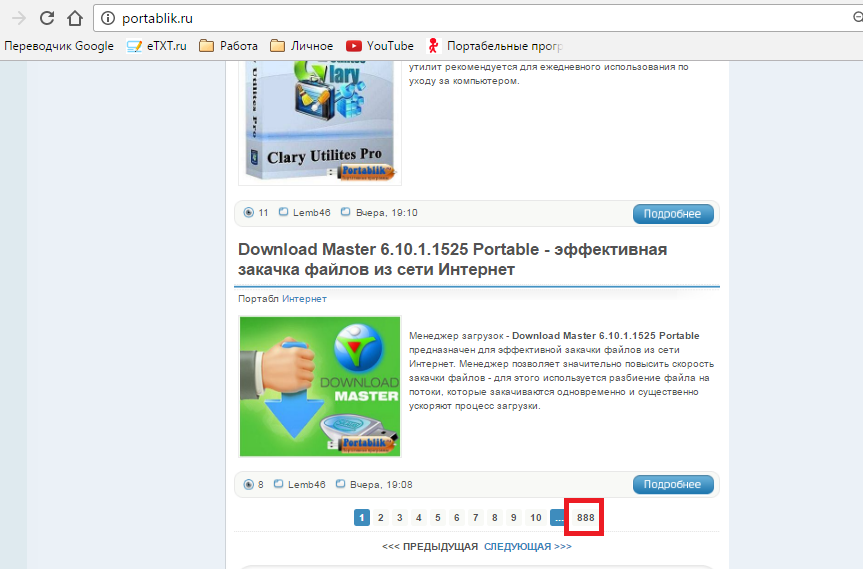Image resolution: width=863 pixels, height=569 pixels.
Task: View site information icon in address bar
Action: click(x=108, y=18)
